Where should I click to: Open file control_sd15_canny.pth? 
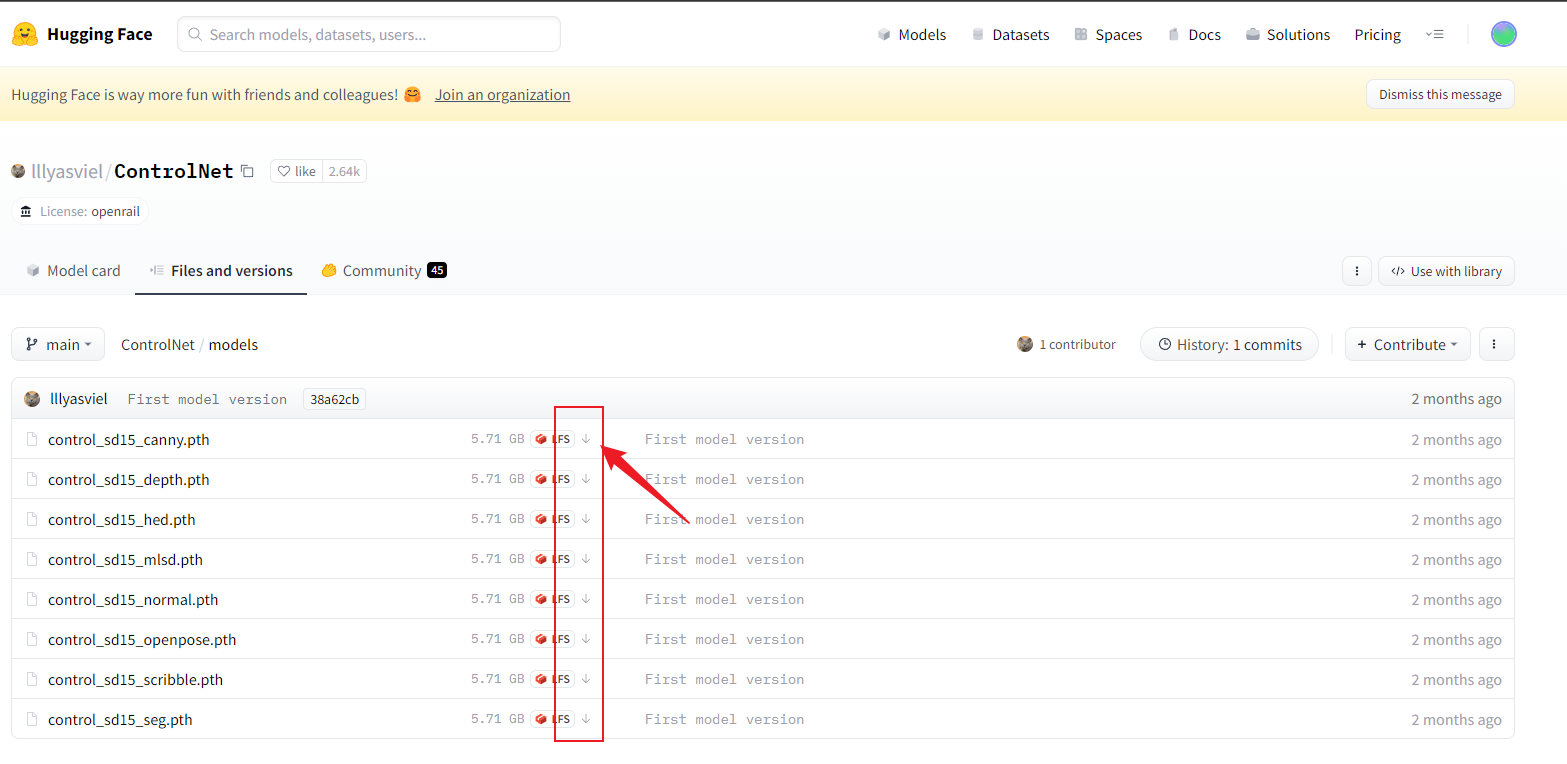129,440
